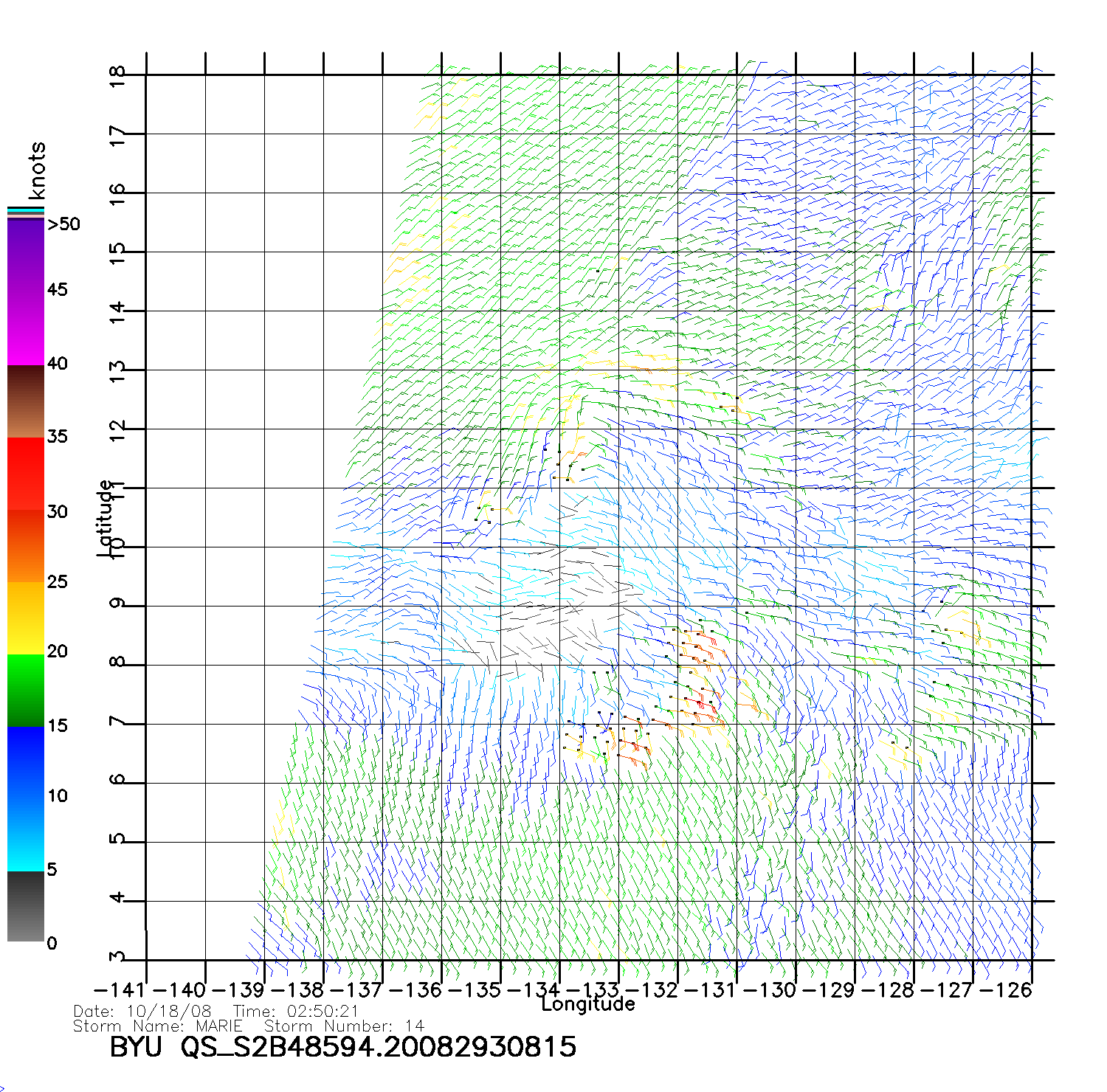Click the BYU QS_S2B48594 title text
Viewport: 1107px width, 1092px height.
point(342,1047)
